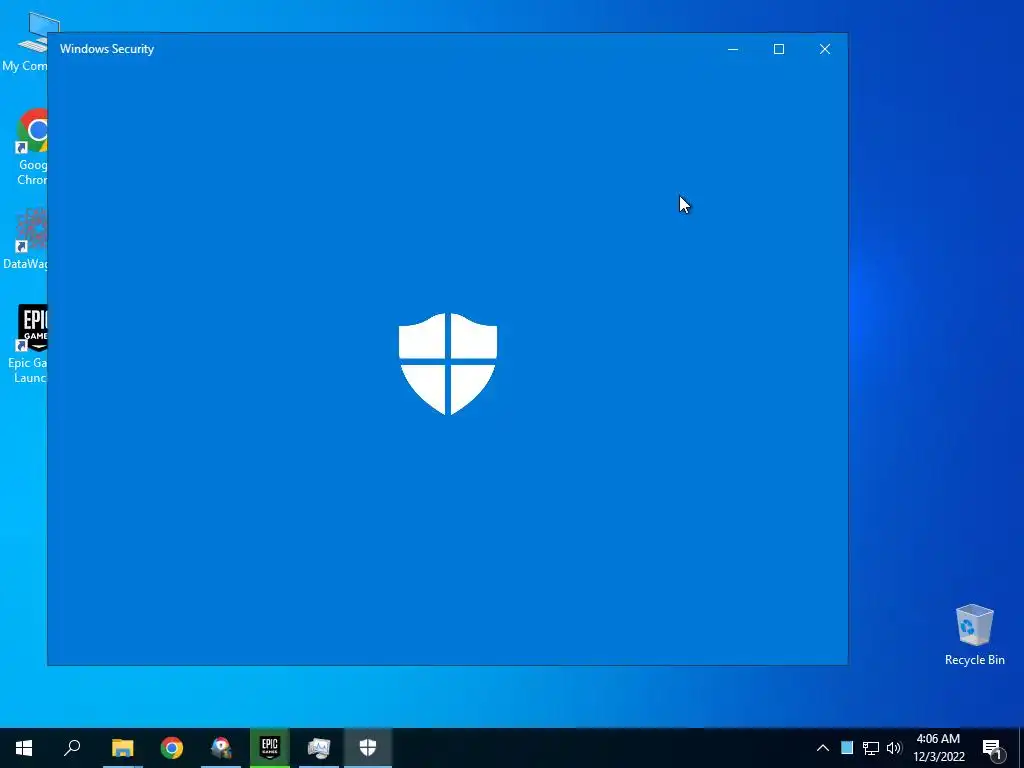Viewport: 1024px width, 768px height.
Task: Launch Google Chrome from the taskbar
Action: pos(172,748)
